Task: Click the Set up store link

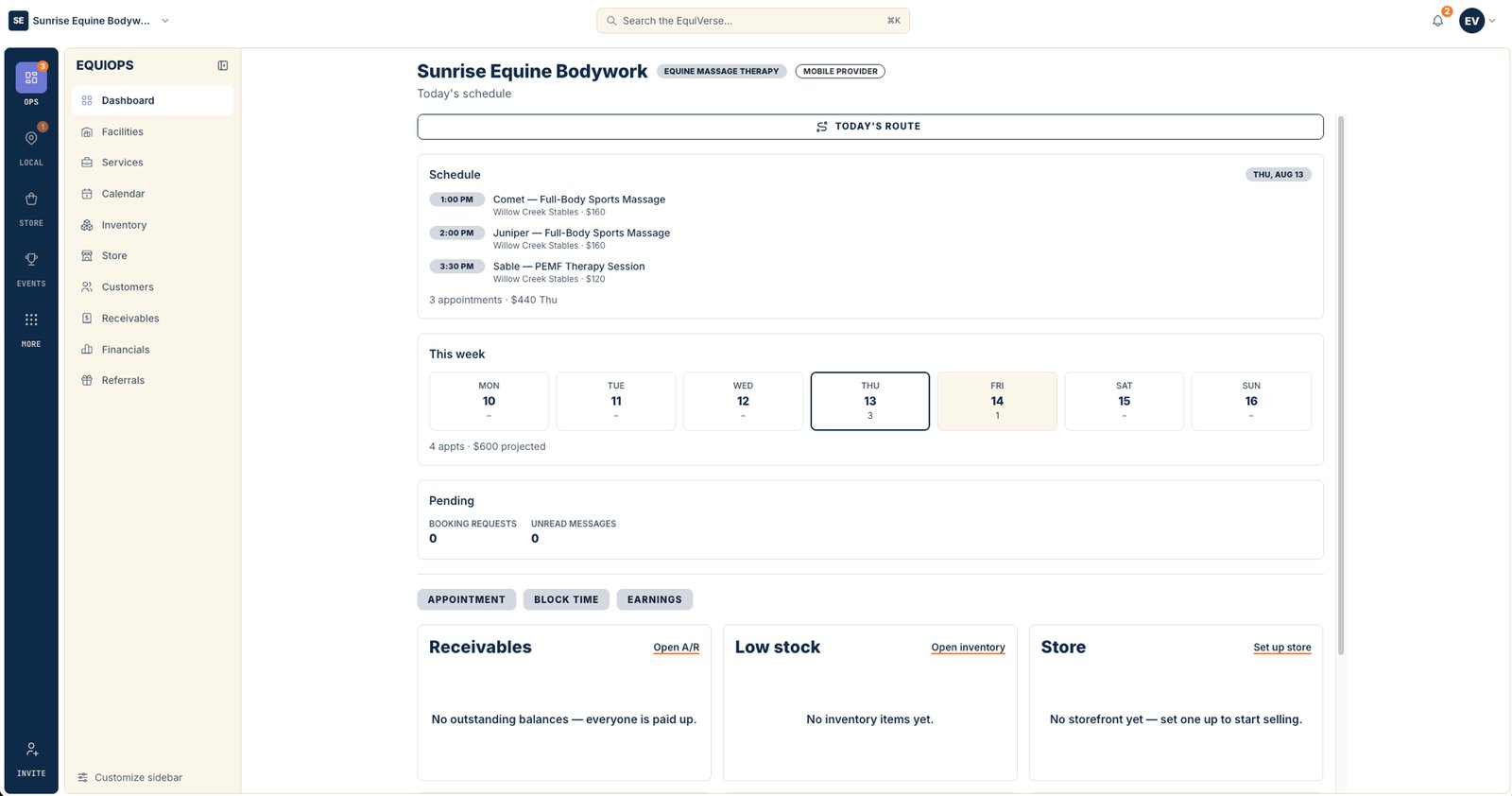Action: coord(1282,648)
